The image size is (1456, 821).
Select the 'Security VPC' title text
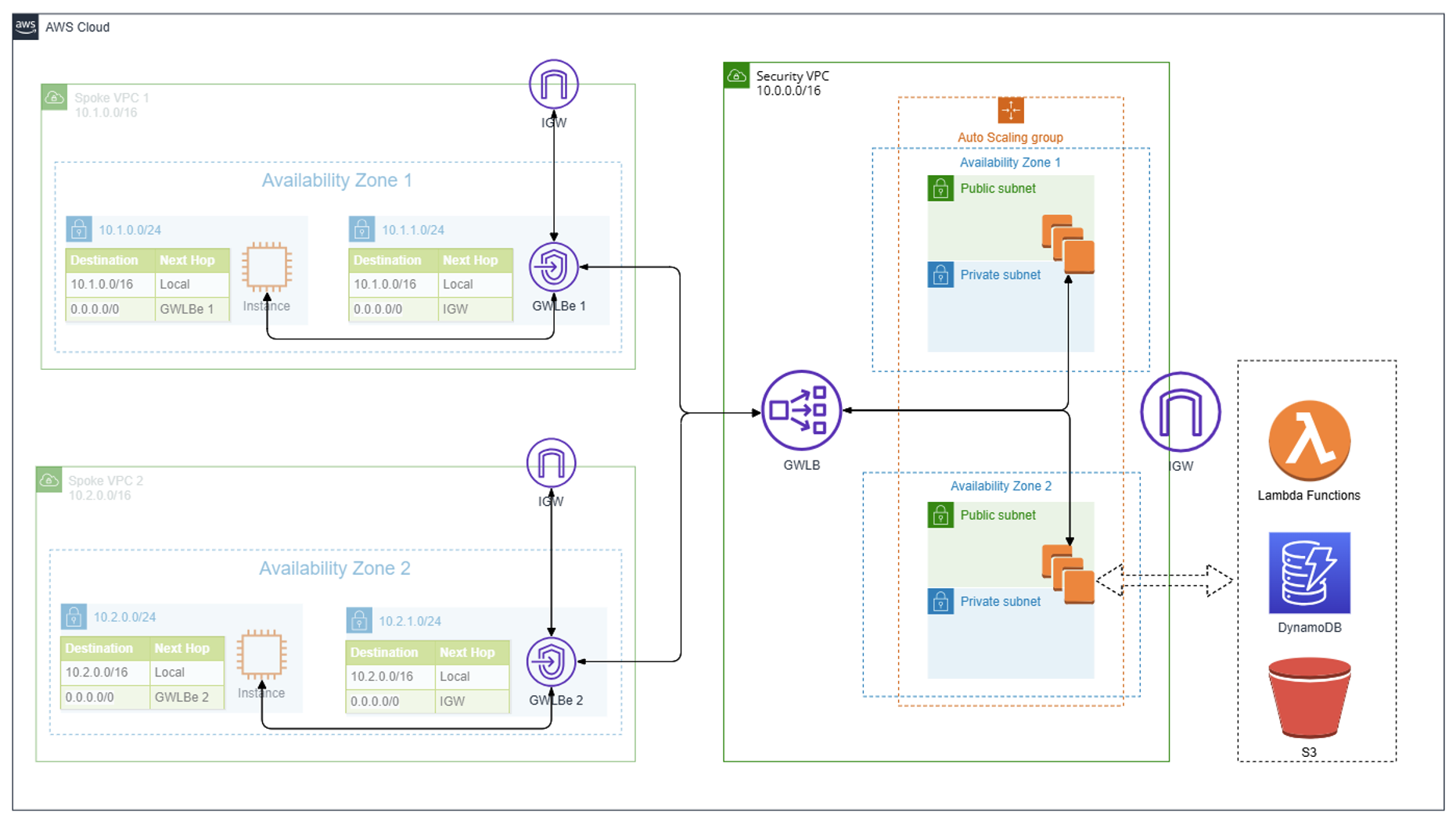pos(793,76)
